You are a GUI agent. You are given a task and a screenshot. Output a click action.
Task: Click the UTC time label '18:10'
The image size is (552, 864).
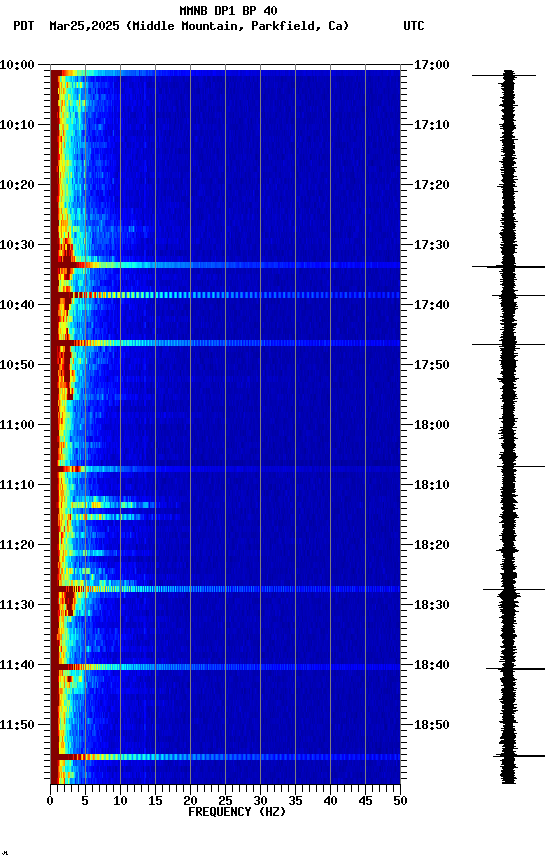point(432,485)
